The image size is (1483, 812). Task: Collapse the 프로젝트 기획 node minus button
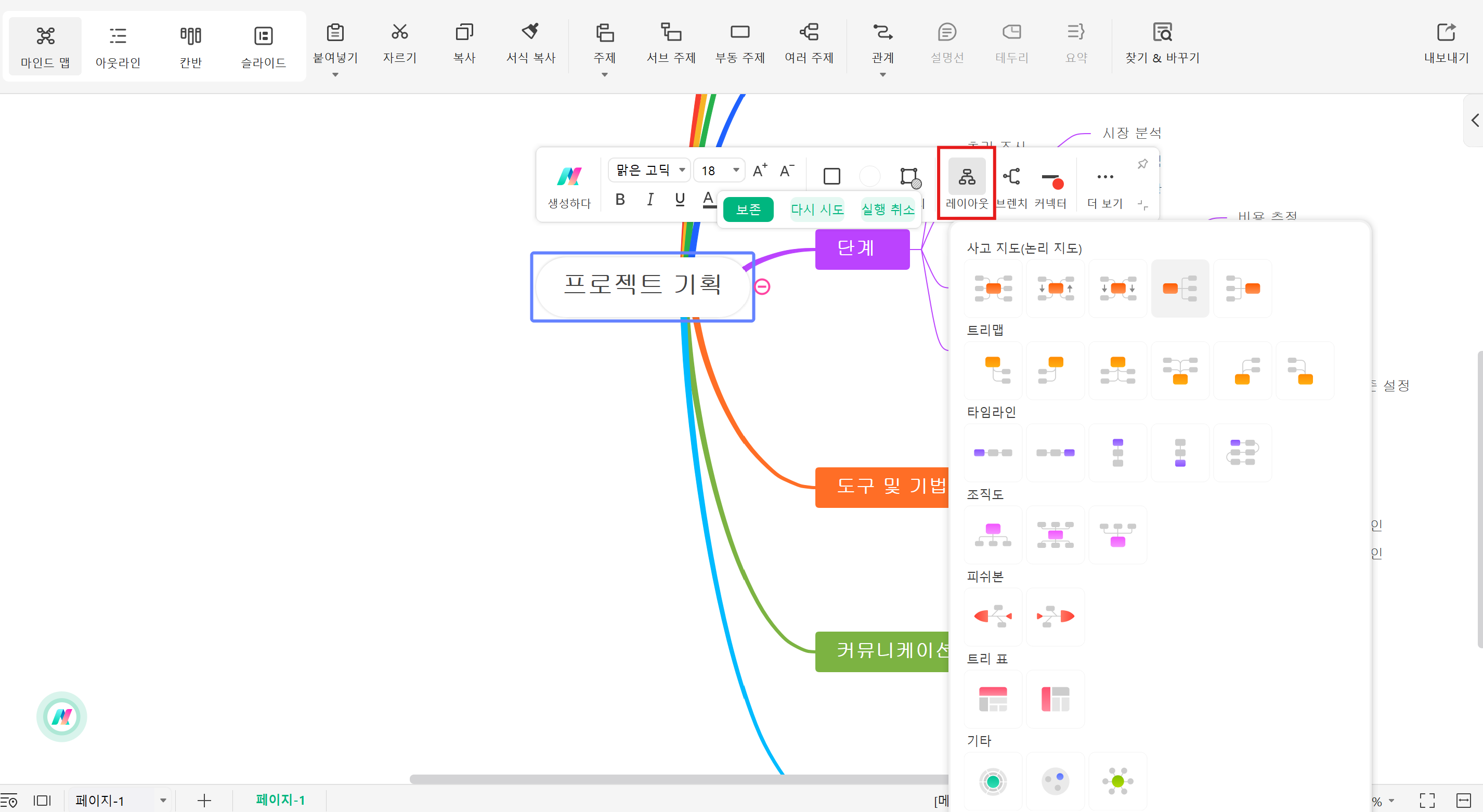[762, 286]
